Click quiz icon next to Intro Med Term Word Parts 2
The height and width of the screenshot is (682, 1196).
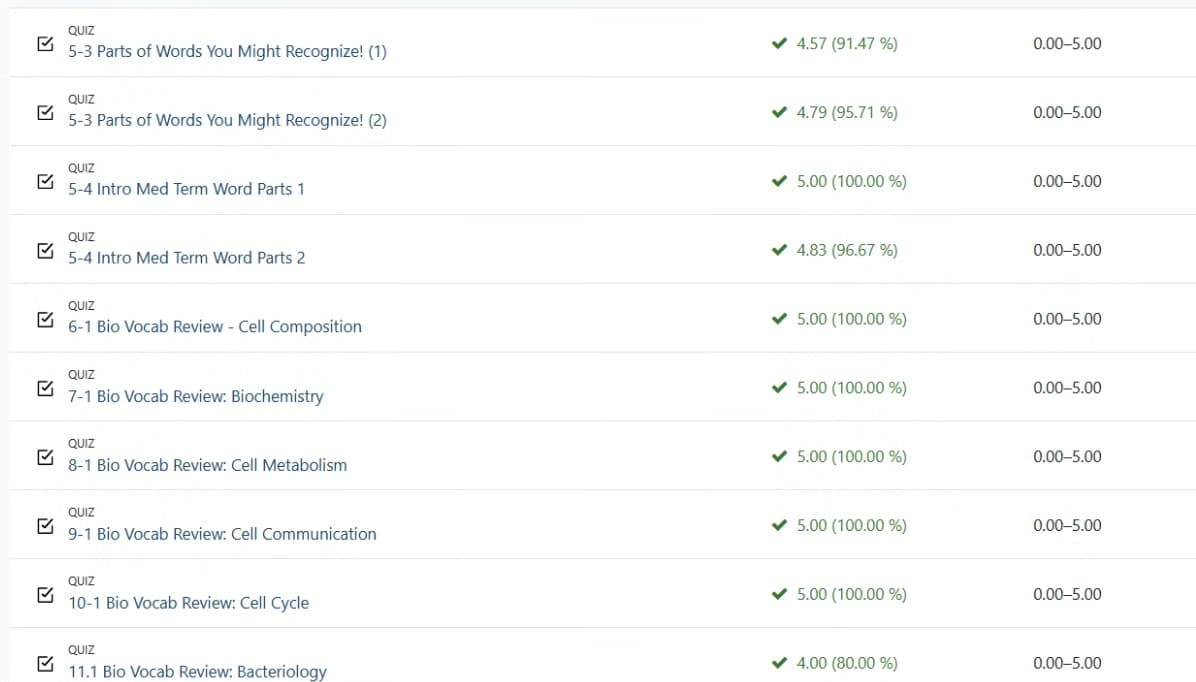(45, 250)
